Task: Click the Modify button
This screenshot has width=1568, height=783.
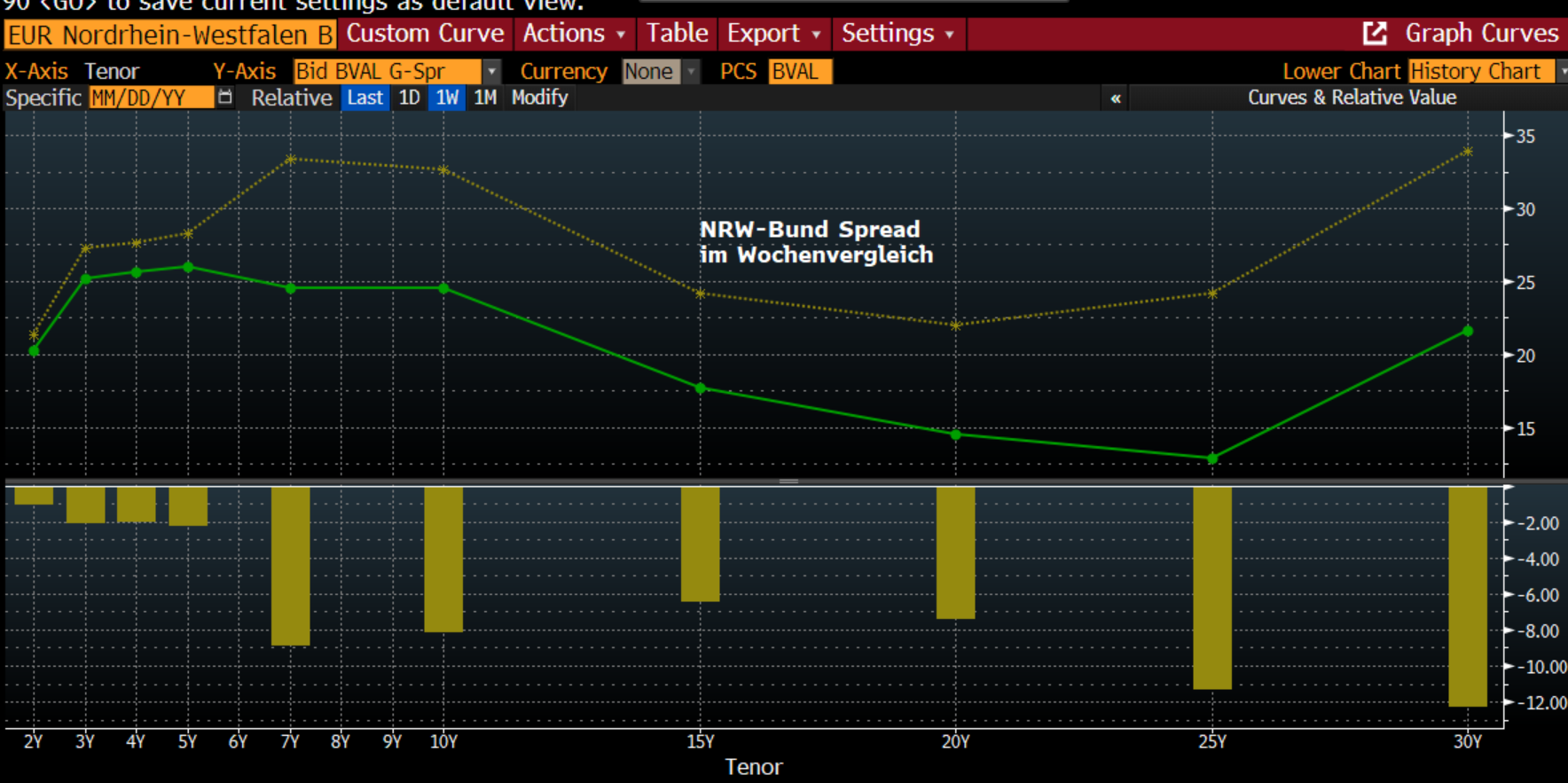Action: pyautogui.click(x=539, y=98)
